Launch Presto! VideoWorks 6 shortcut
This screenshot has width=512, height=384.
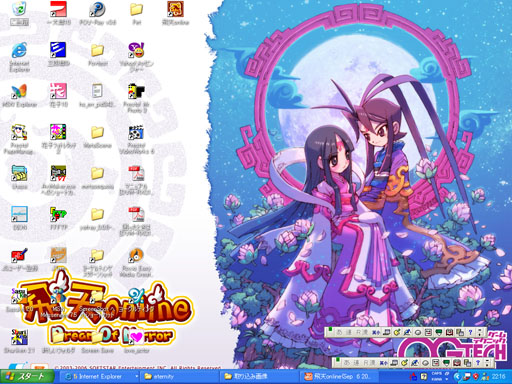[x=136, y=132]
